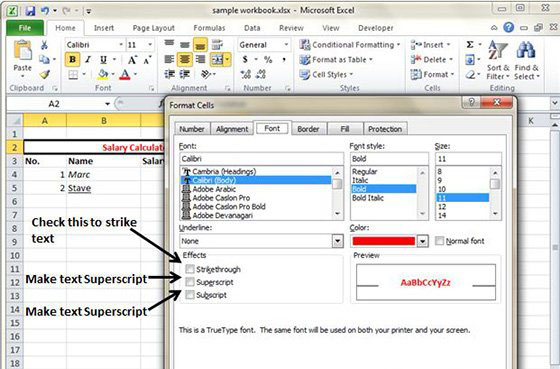Open Excel Help question mark icon
The height and width of the screenshot is (369, 560).
(509, 27)
